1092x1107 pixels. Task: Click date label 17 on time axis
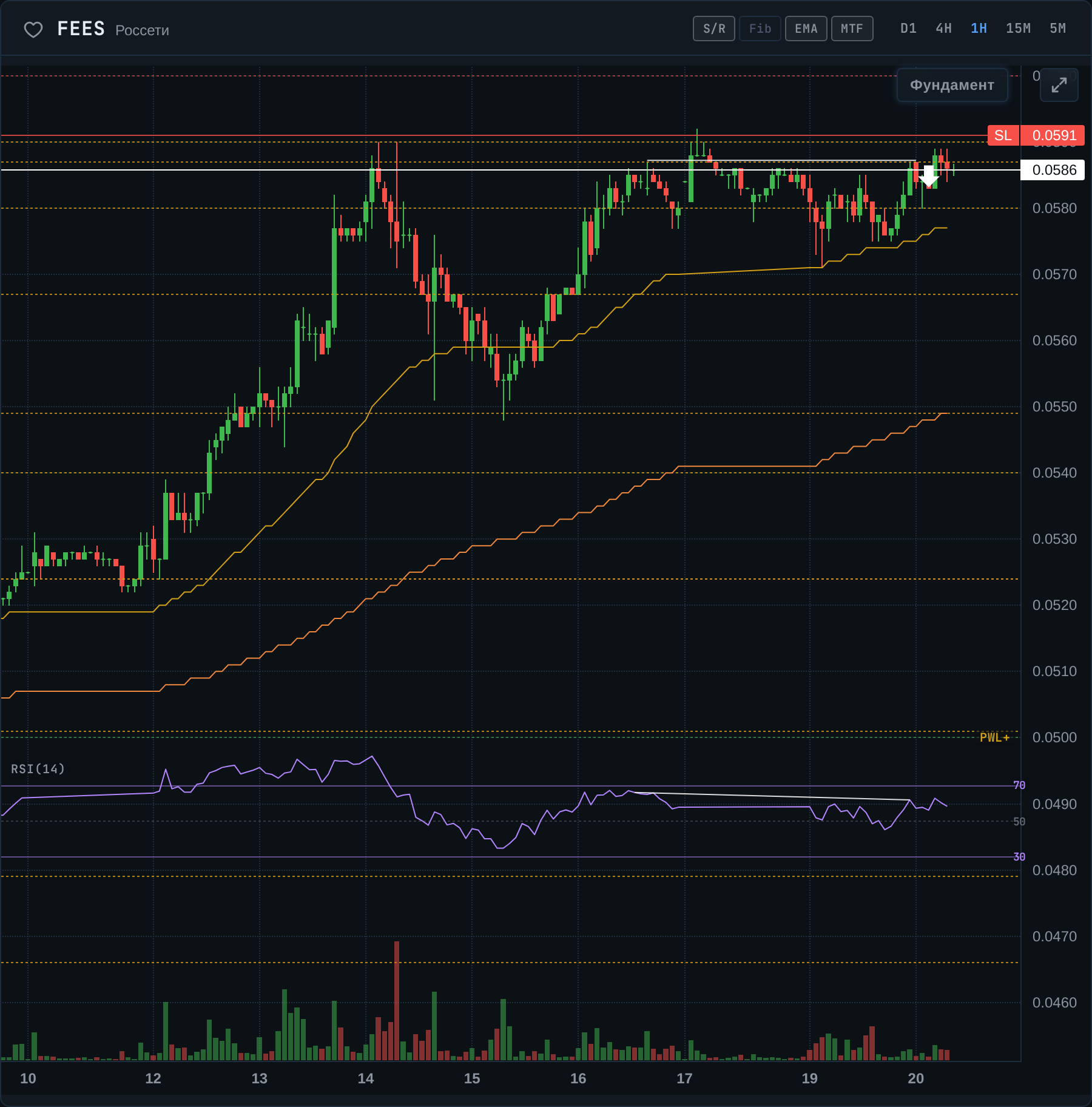(x=684, y=1078)
